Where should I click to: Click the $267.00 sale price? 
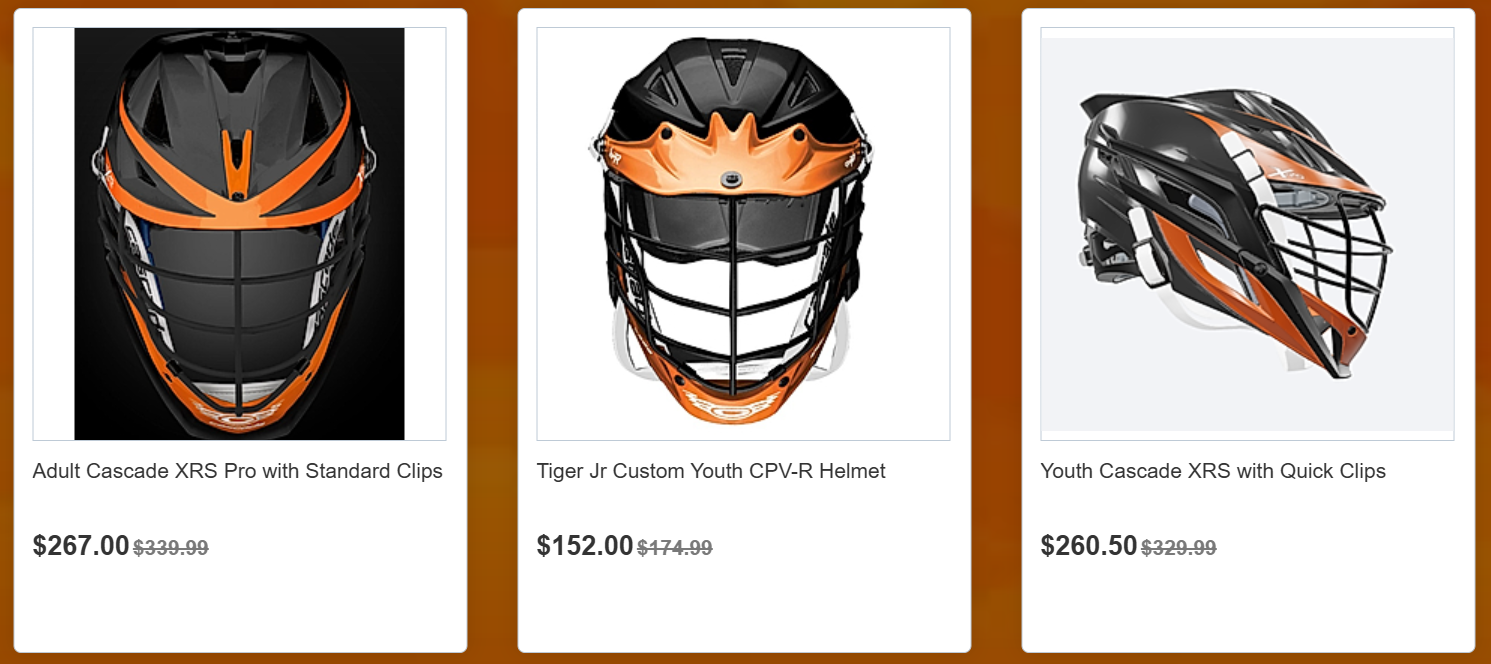coord(81,546)
